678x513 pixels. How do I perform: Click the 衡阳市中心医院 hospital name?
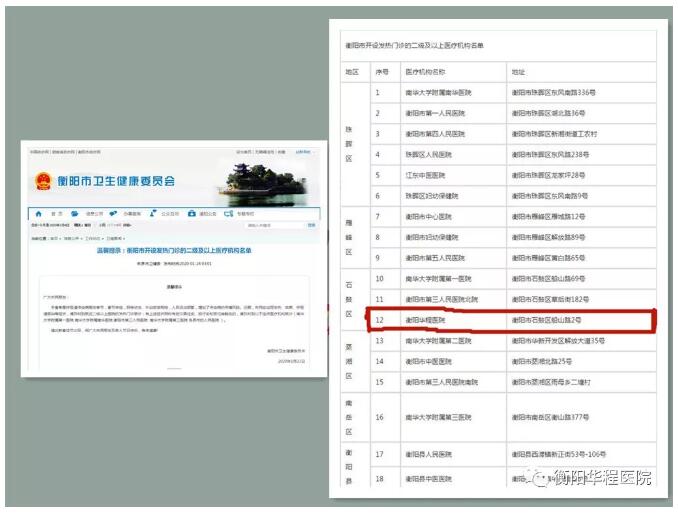click(430, 216)
